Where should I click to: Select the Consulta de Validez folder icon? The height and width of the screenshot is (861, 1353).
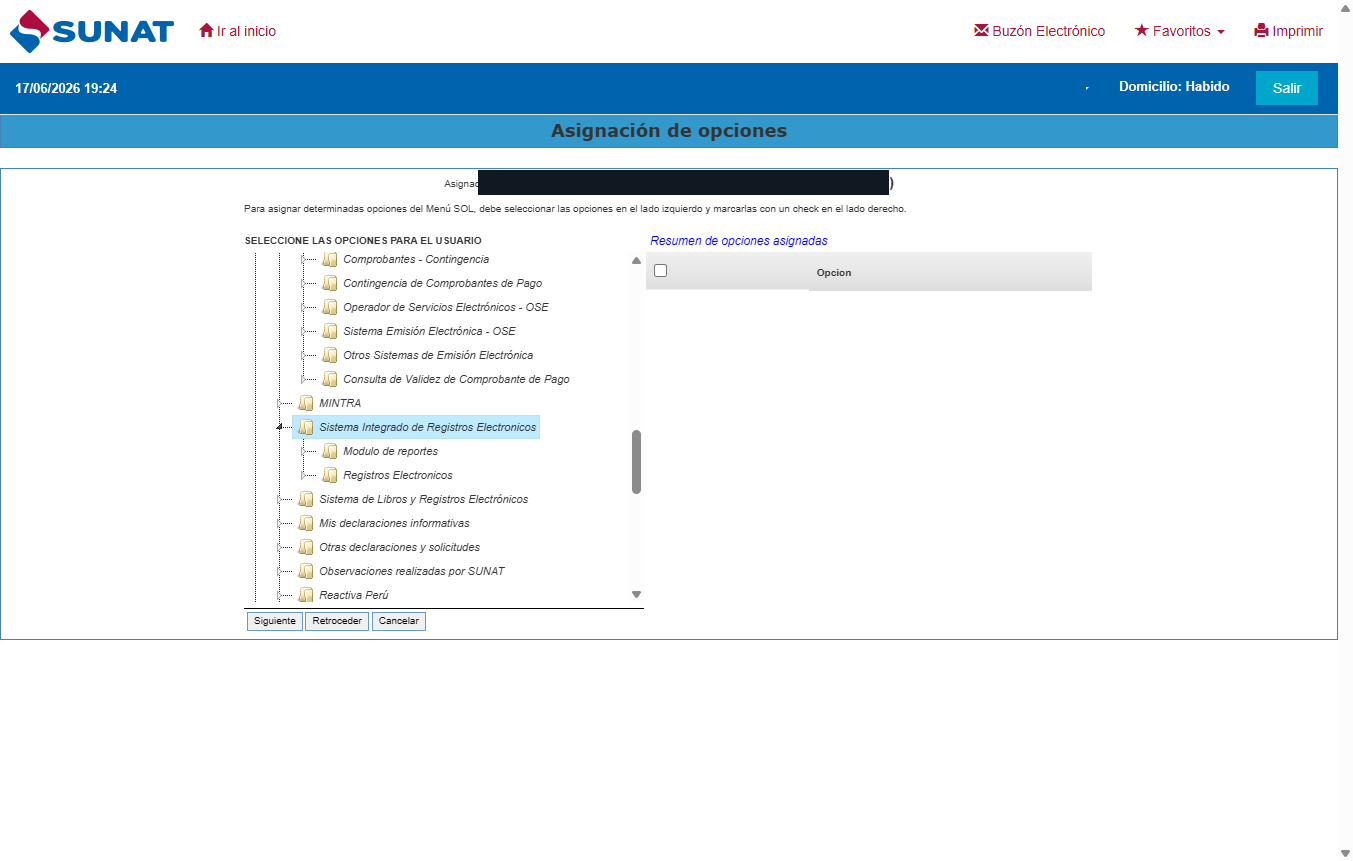click(x=330, y=379)
